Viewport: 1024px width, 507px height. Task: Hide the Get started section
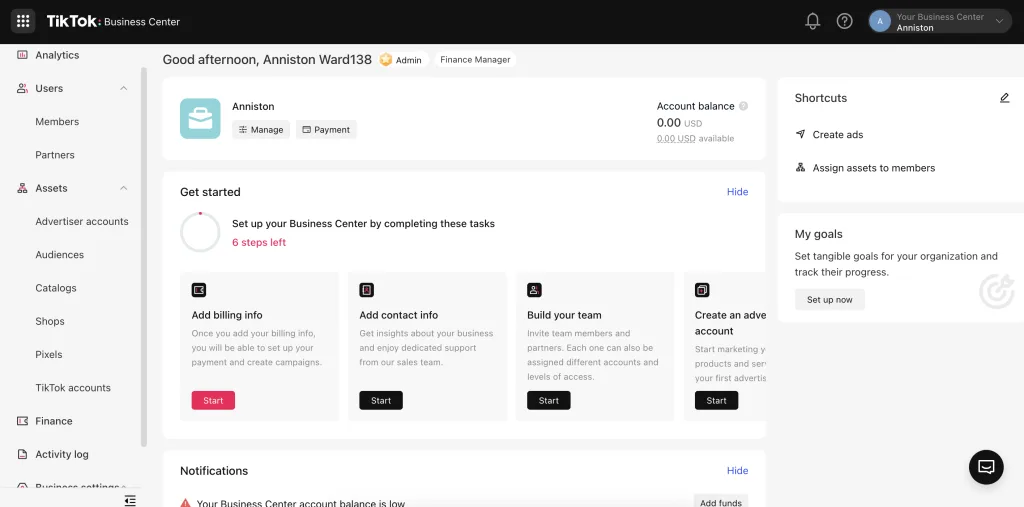click(737, 191)
